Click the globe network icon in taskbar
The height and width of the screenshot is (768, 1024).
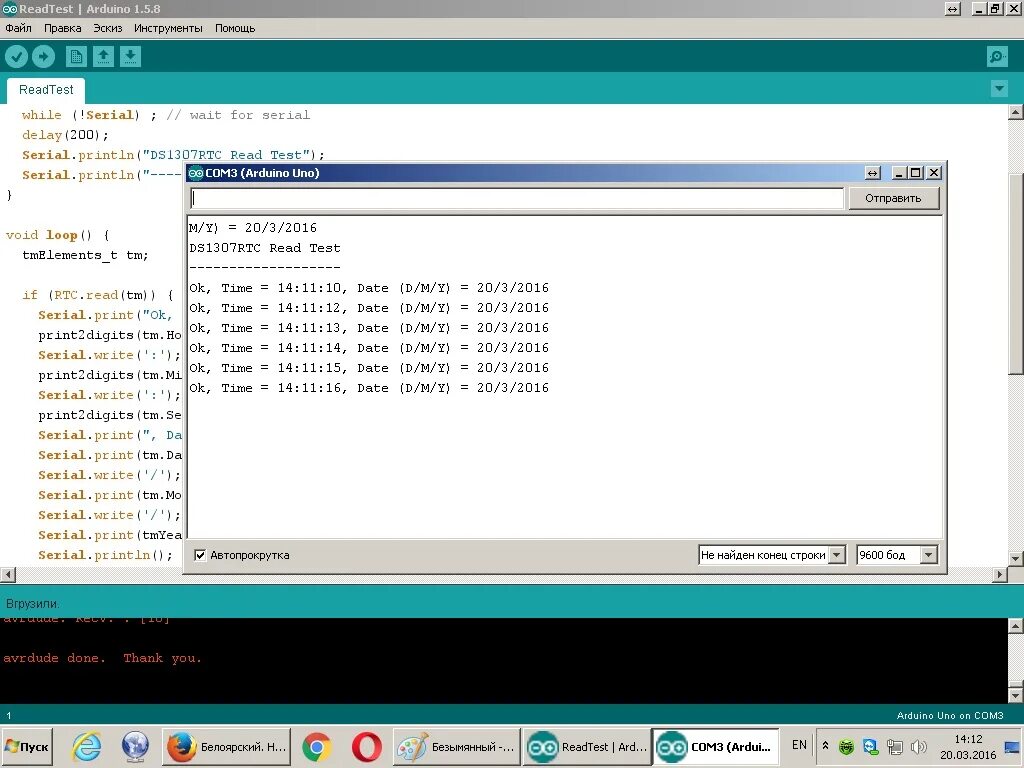pyautogui.click(x=135, y=746)
